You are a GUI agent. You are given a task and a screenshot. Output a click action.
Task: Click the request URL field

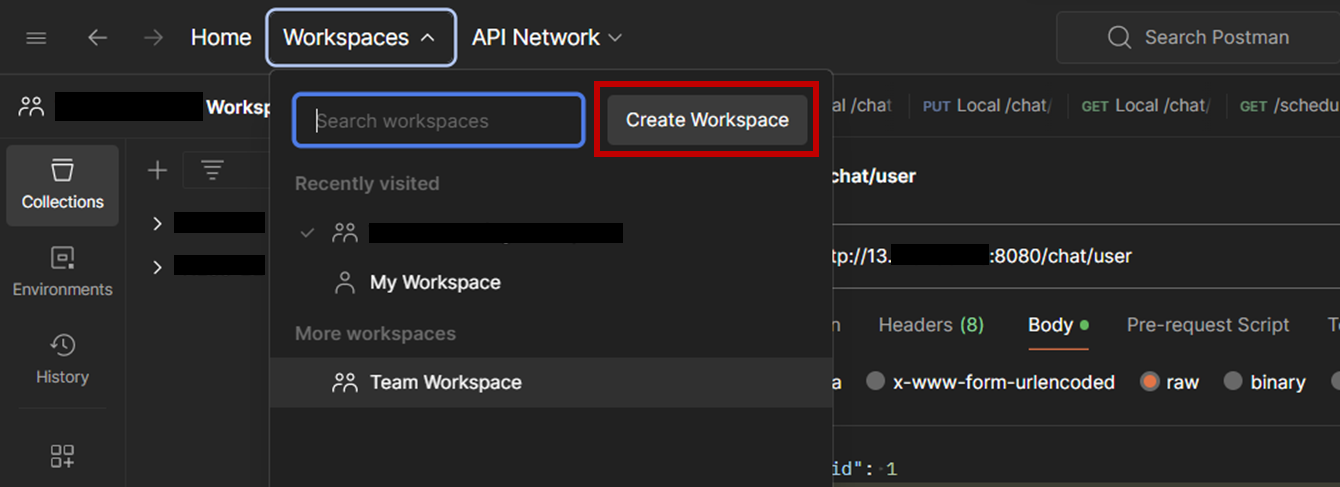coord(1085,256)
